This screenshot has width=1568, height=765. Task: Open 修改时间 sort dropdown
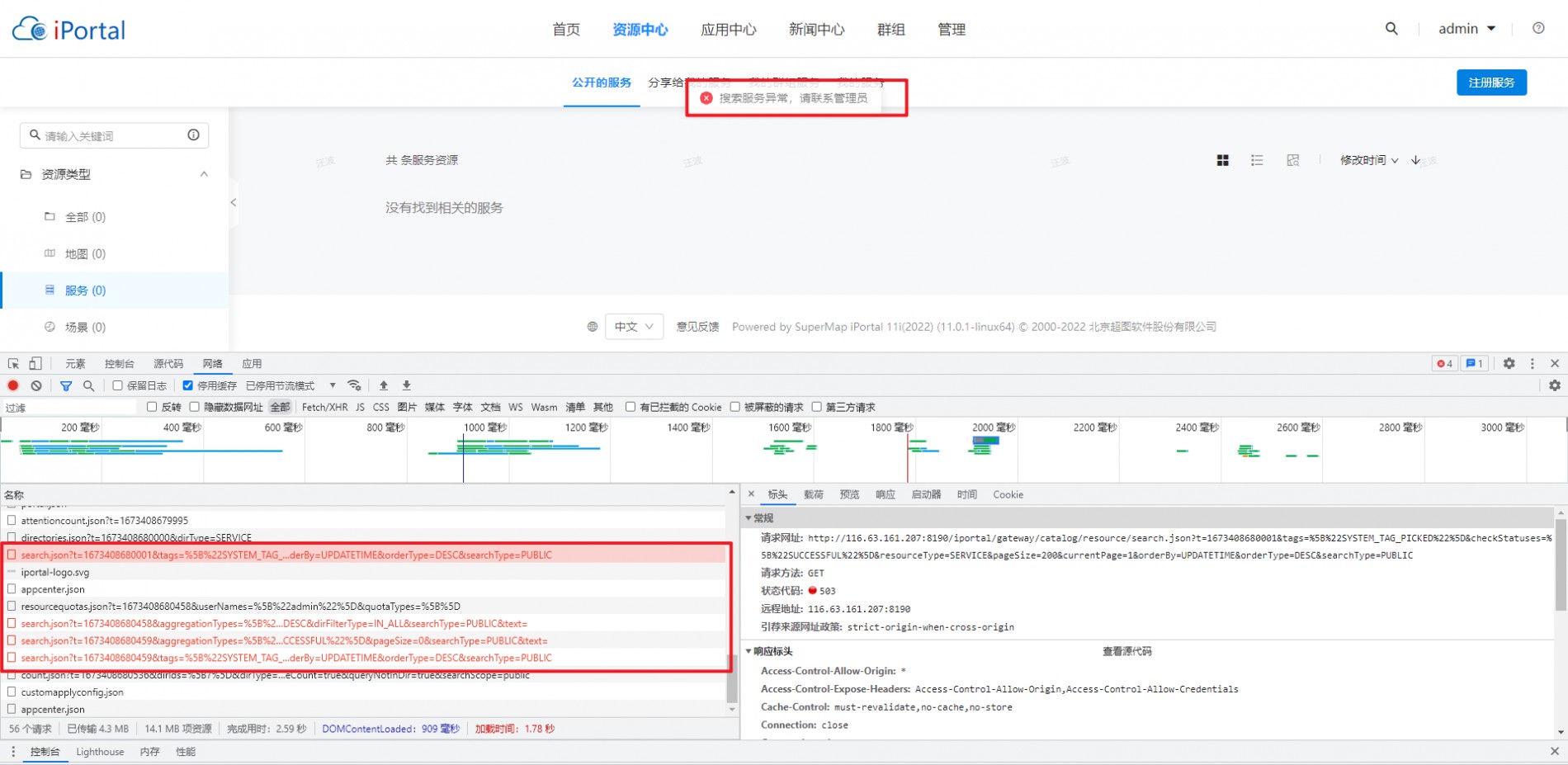coord(1368,160)
